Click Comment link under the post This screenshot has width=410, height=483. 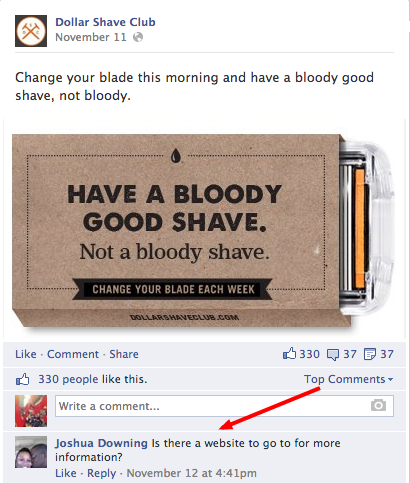[x=73, y=354]
